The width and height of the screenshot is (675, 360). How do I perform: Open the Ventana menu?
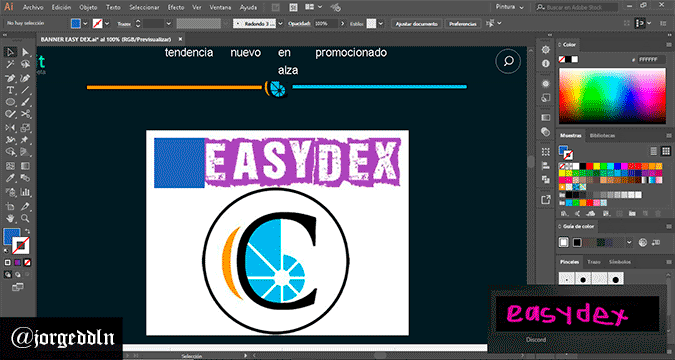coord(220,7)
